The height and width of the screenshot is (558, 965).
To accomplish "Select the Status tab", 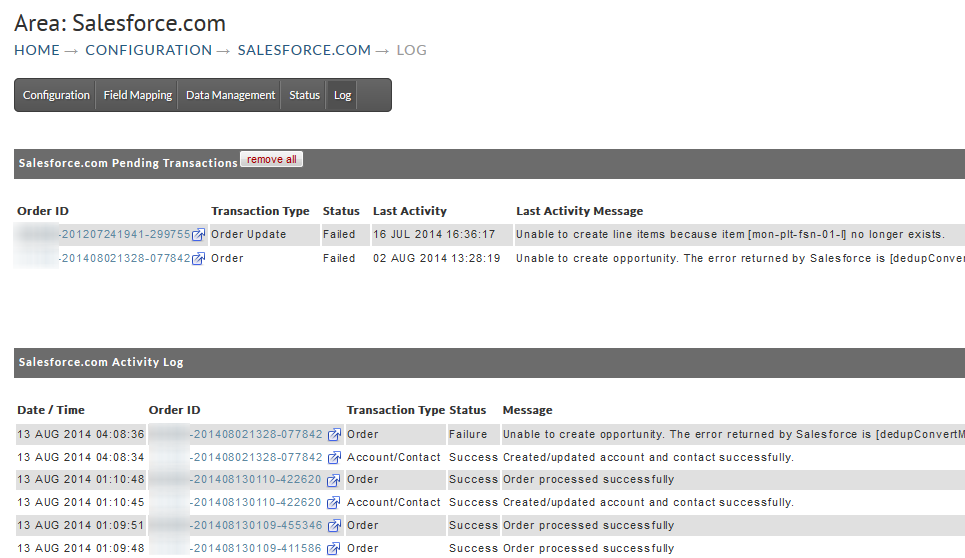I will pos(304,95).
